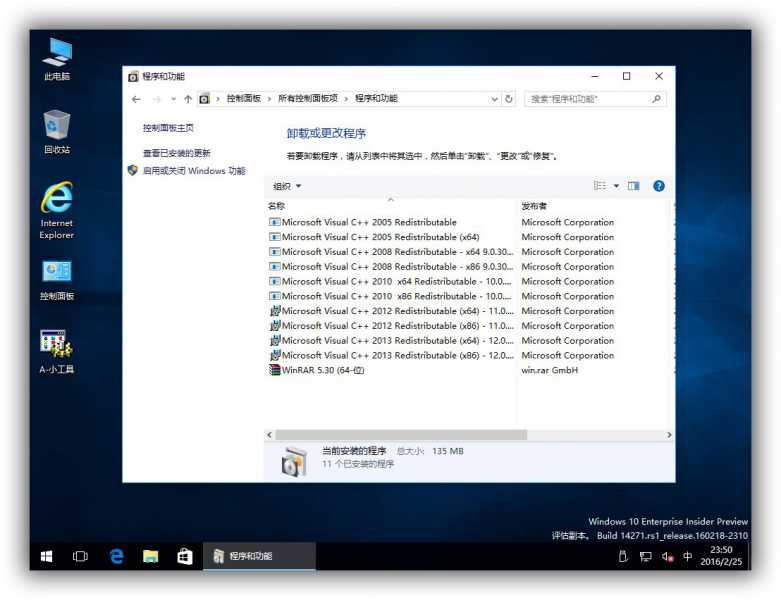Screen dimensions: 781x600
Task: Expand the chevron after 控制面板 breadcrumb
Action: (269, 99)
